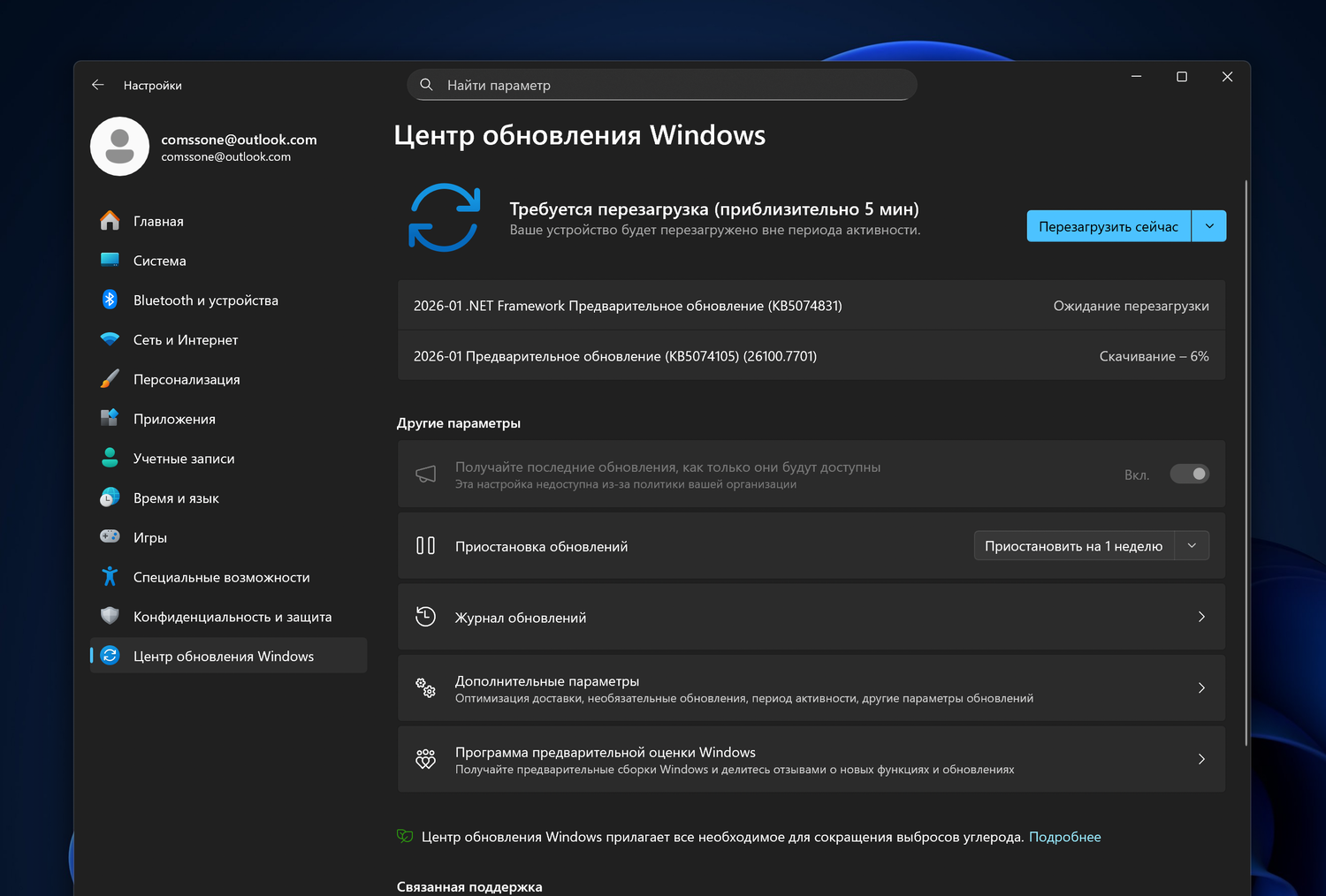Select Центр обновления Windows in sidebar
1326x896 pixels.
click(x=228, y=656)
